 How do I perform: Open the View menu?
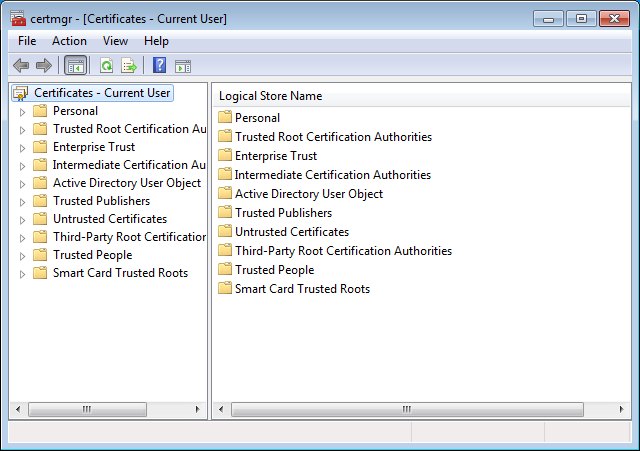click(115, 41)
